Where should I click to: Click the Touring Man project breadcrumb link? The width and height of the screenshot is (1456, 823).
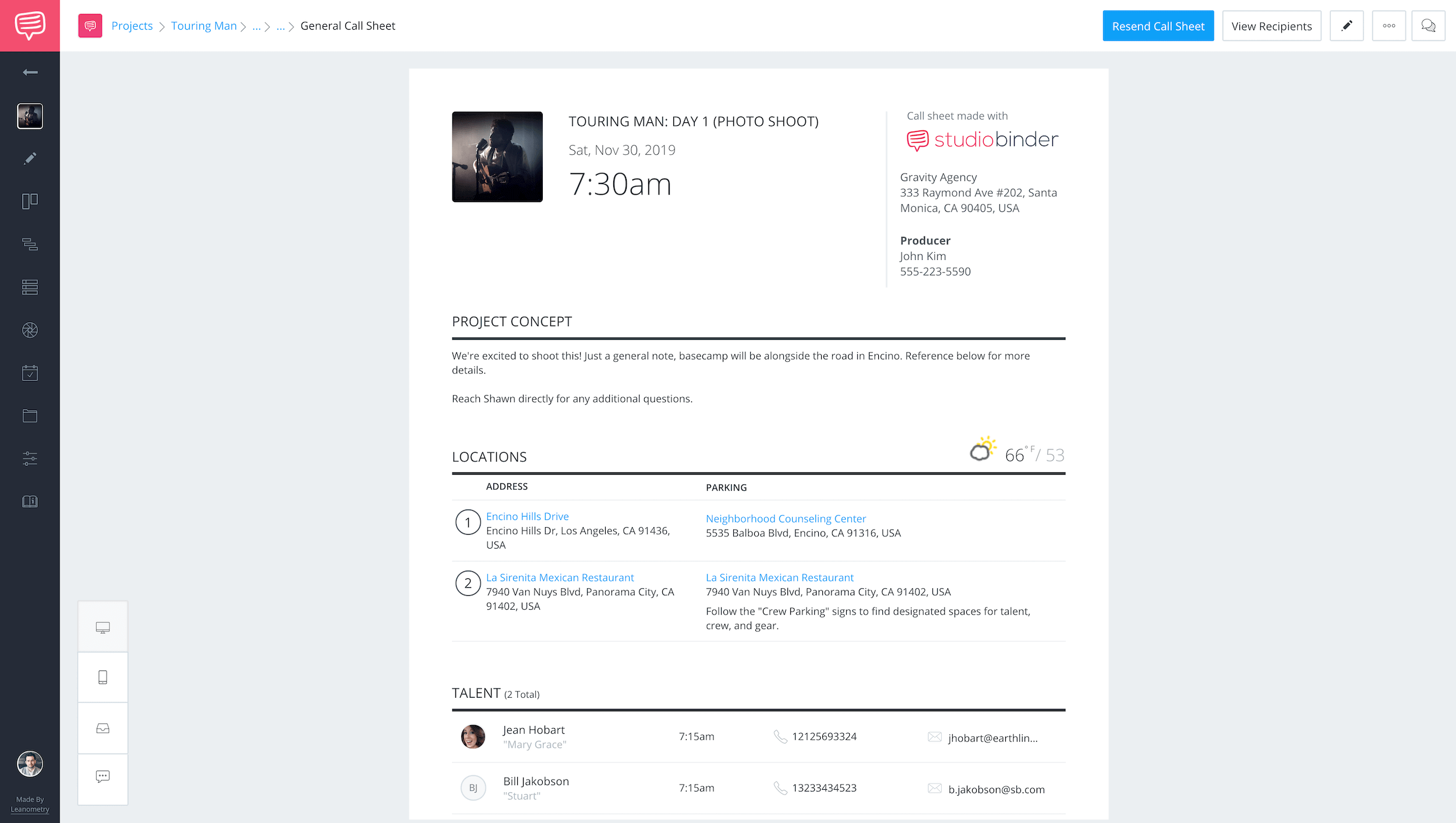pyautogui.click(x=203, y=25)
